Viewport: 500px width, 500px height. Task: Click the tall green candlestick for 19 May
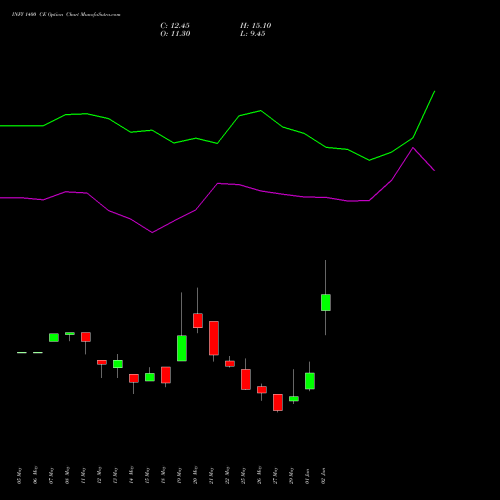pyautogui.click(x=182, y=348)
